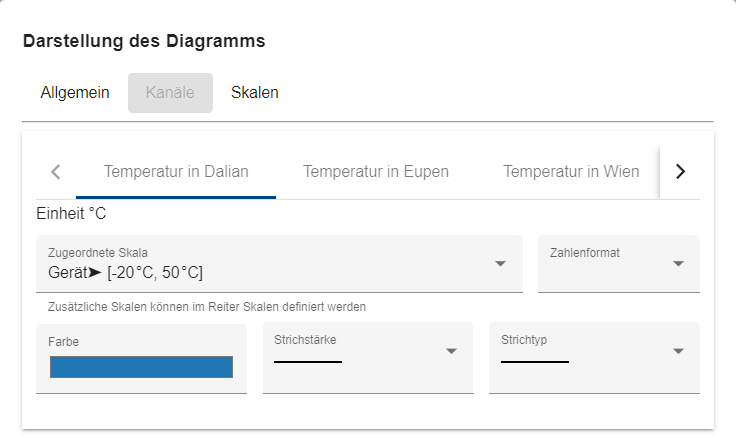Screen dimensions: 736x441
Task: Select Temperatur in Dalian channel tab
Action: click(176, 172)
